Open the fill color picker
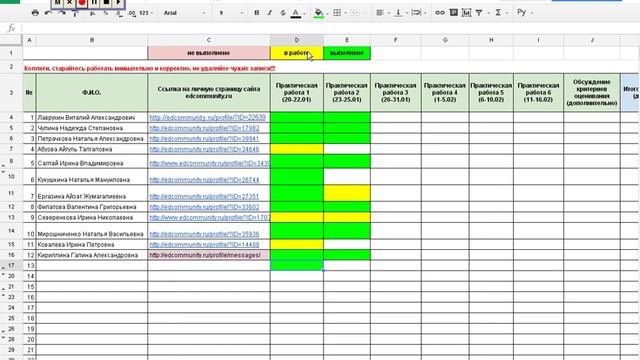640x360 pixels. click(320, 13)
